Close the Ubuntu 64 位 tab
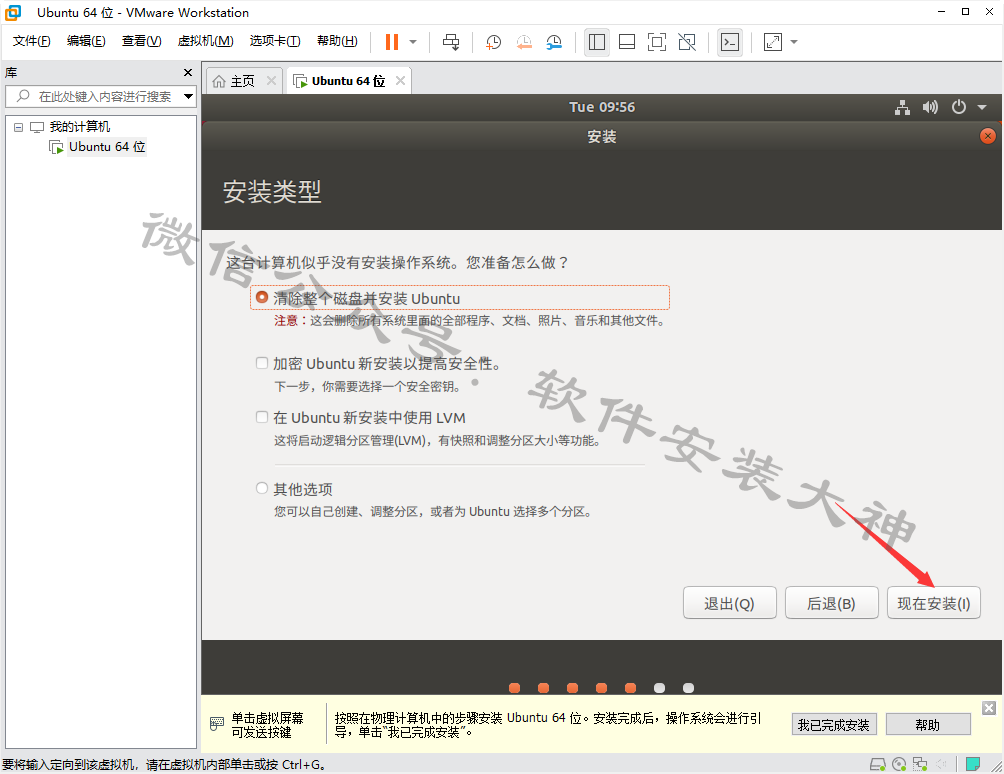This screenshot has height=774, width=1004. (x=400, y=81)
